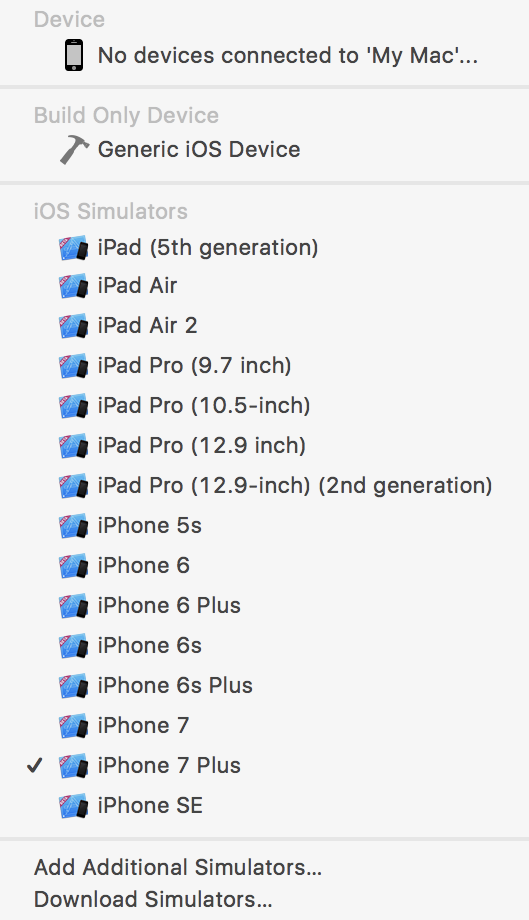Click the simulator icon next to iPad Pro (10.5-inch)
Viewport: 529px width, 920px height.
tap(74, 406)
